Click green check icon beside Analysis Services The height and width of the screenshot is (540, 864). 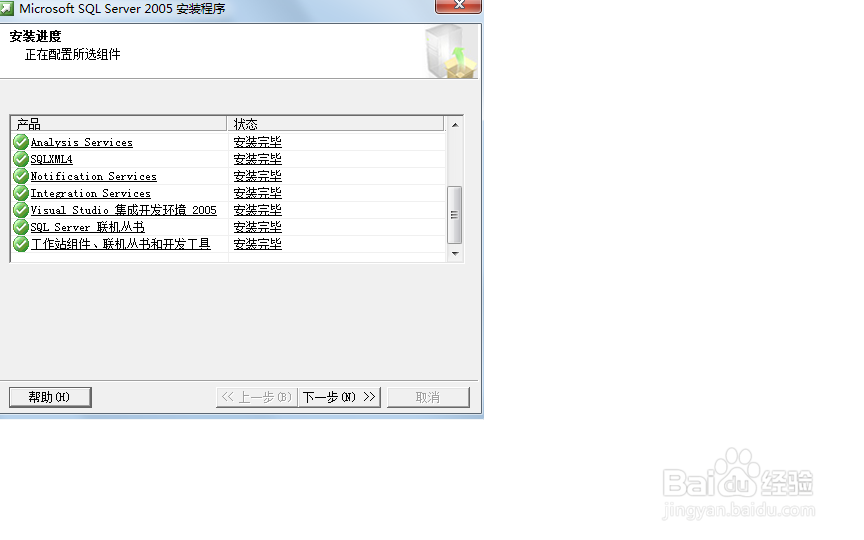click(x=21, y=142)
